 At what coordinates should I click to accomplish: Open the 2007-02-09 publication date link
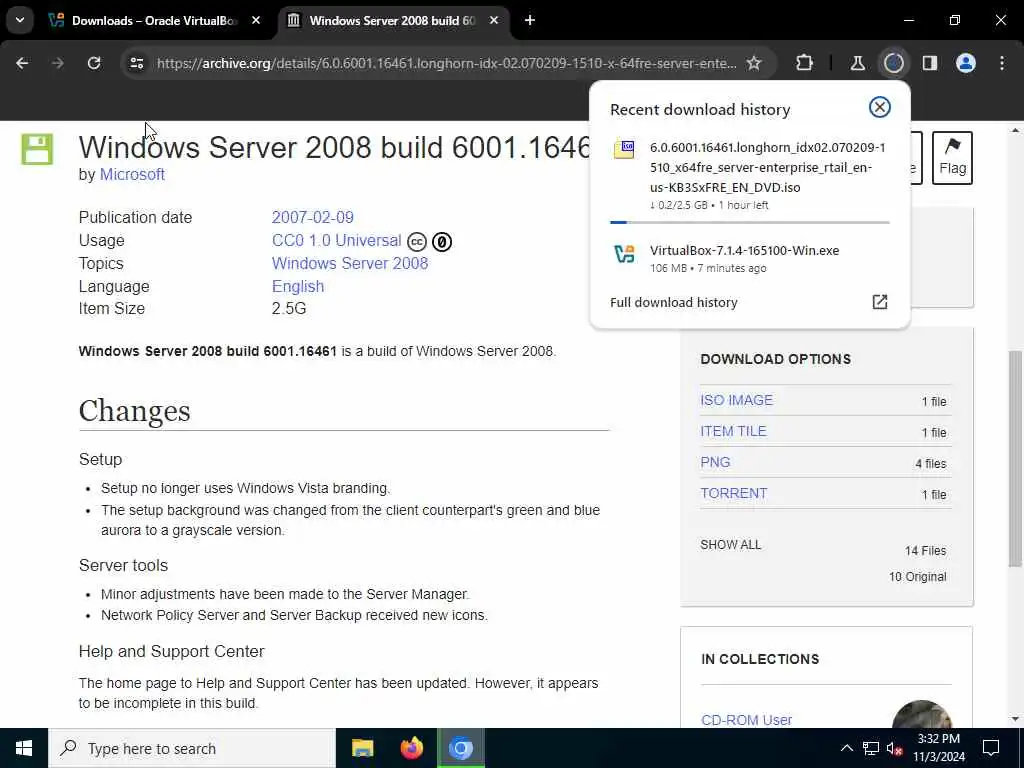(313, 217)
